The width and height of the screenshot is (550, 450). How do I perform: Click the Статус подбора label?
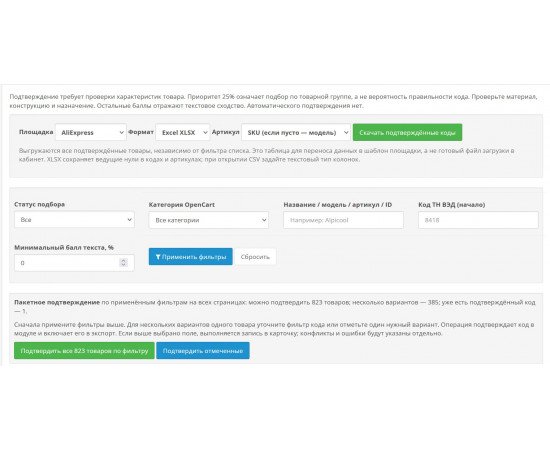[x=39, y=204]
